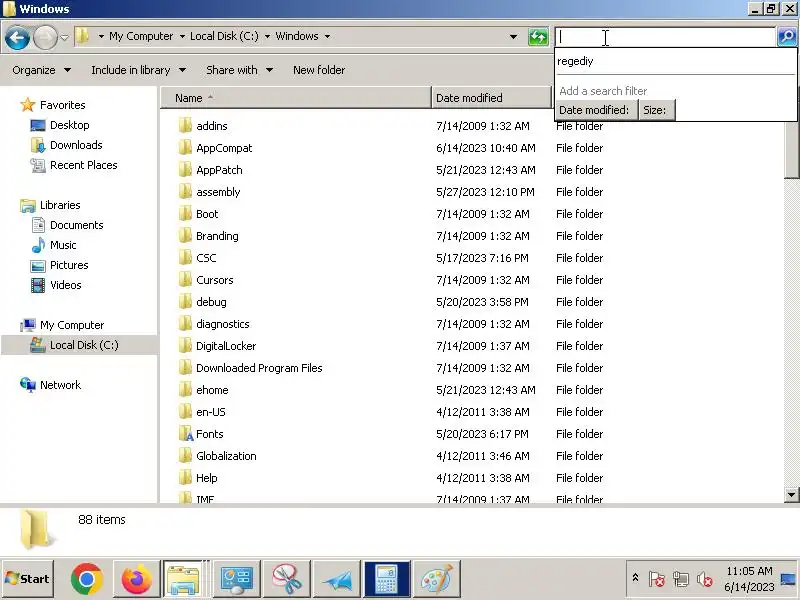
Task: Add the Date modified search filter
Action: coord(595,110)
